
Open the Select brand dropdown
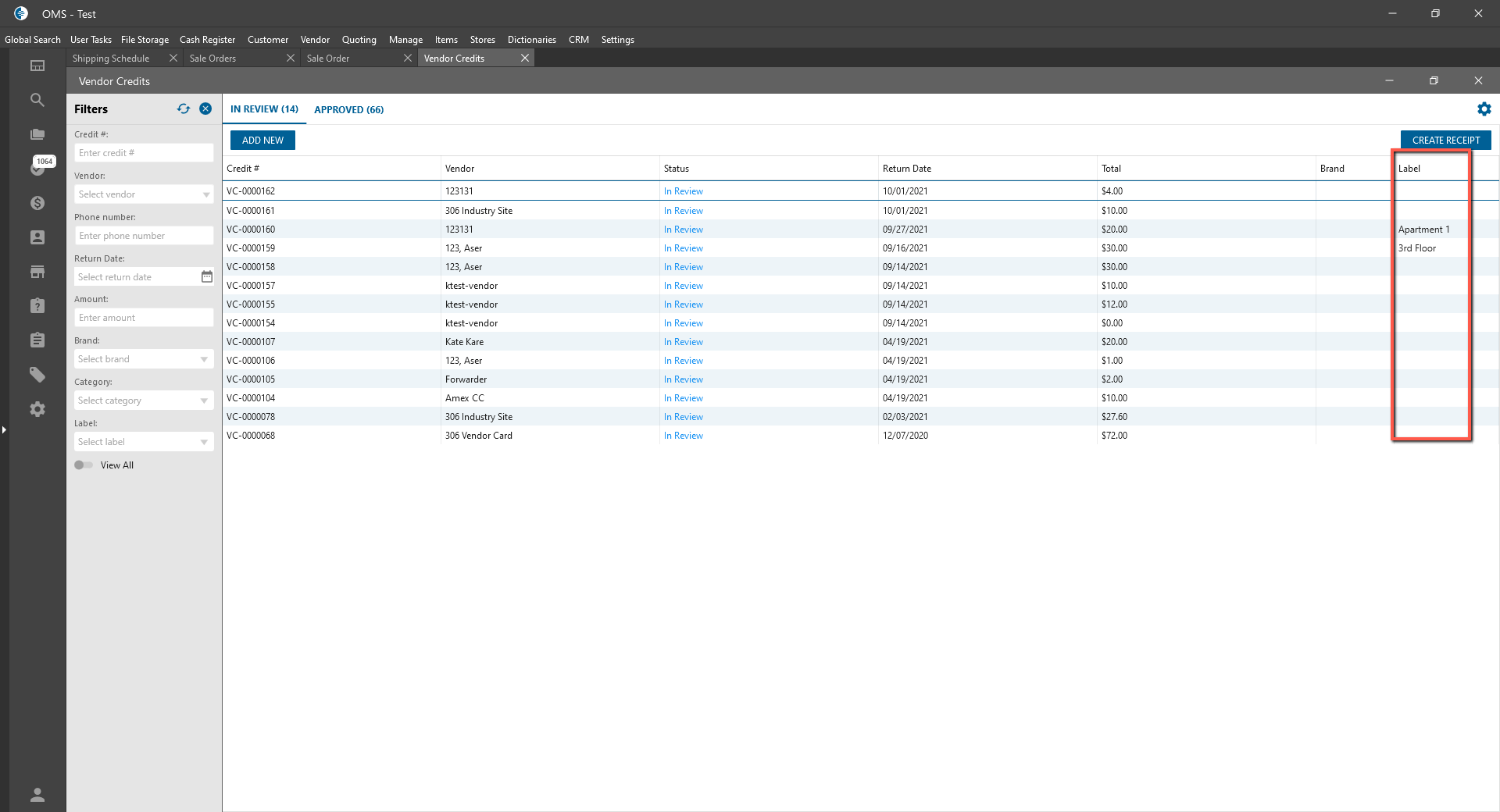144,359
